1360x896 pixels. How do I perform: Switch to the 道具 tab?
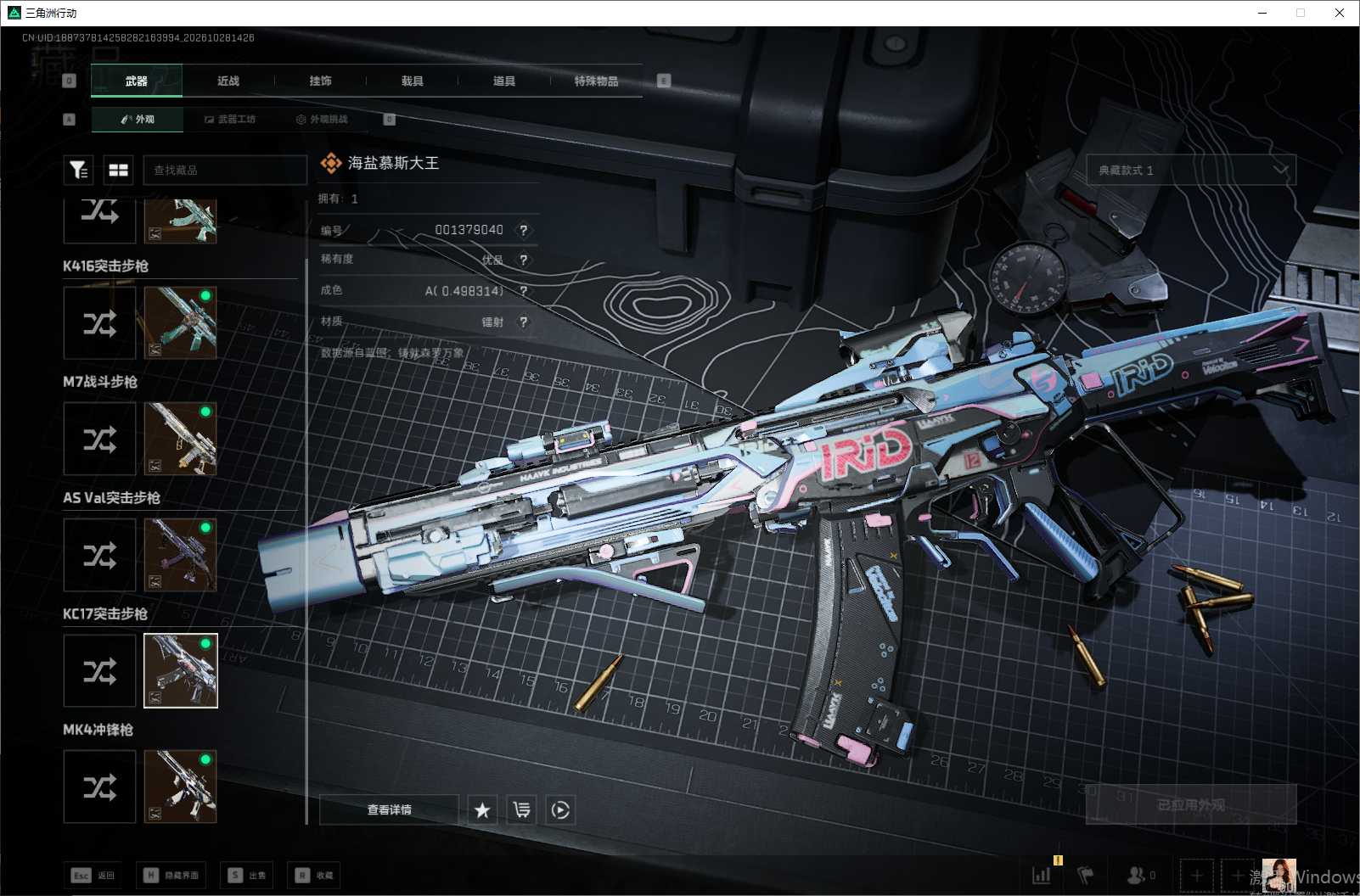pyautogui.click(x=503, y=81)
